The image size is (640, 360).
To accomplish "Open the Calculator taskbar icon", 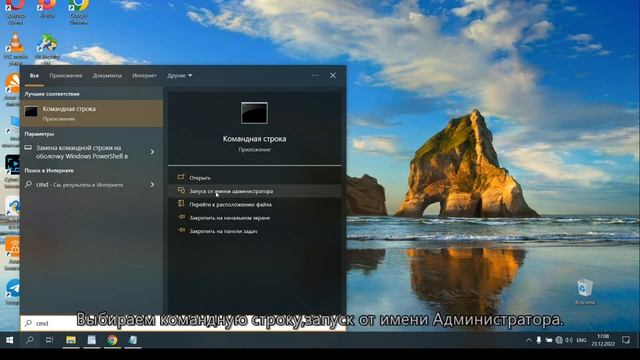I will pos(91,340).
